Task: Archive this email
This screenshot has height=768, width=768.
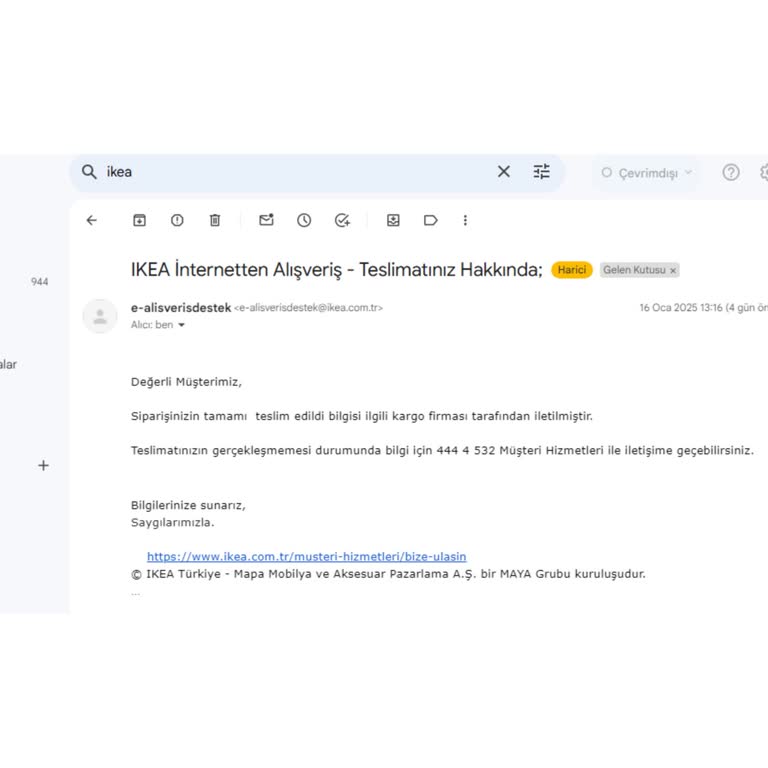Action: point(140,220)
